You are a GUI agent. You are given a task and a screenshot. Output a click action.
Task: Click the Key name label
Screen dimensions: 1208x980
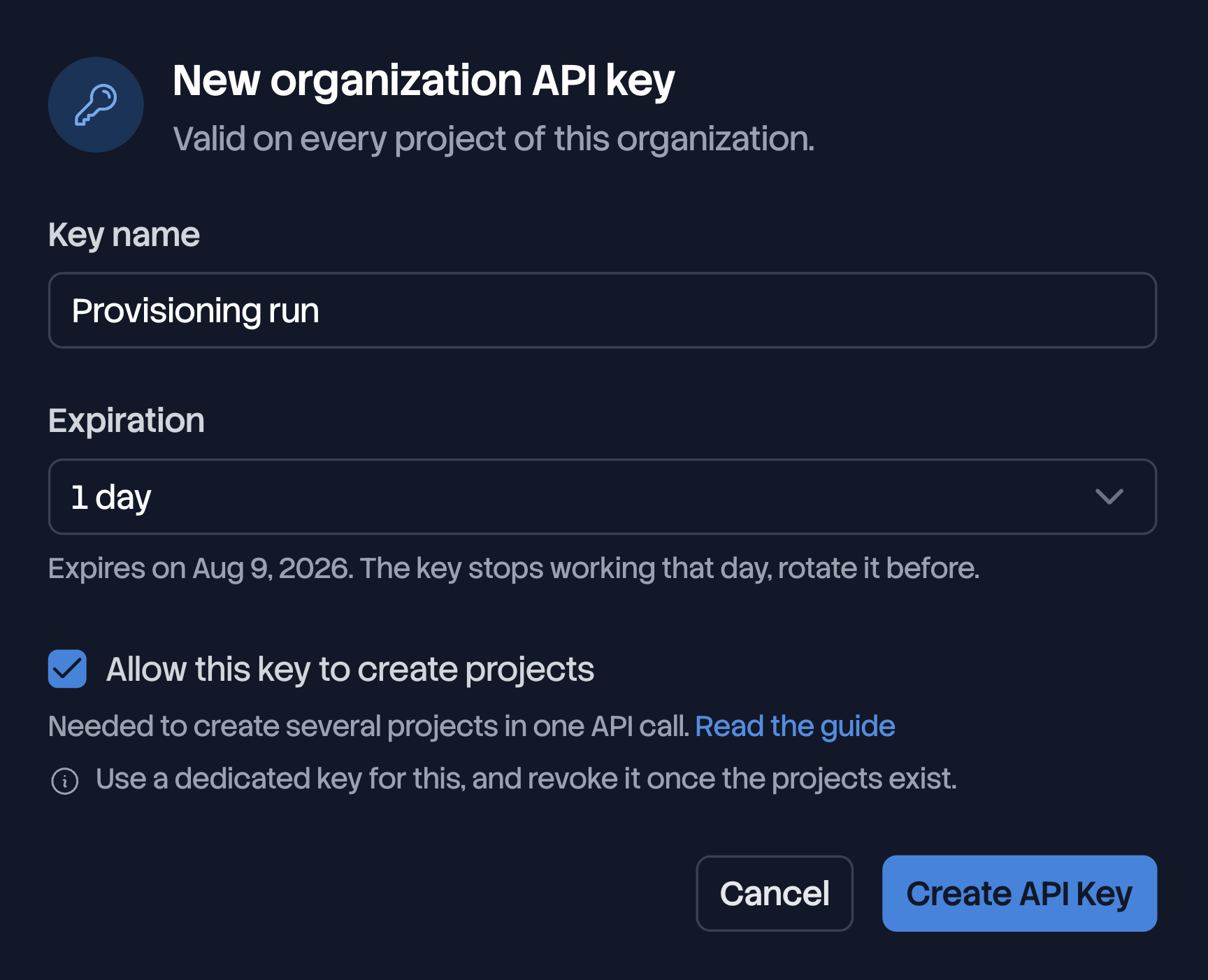[124, 236]
